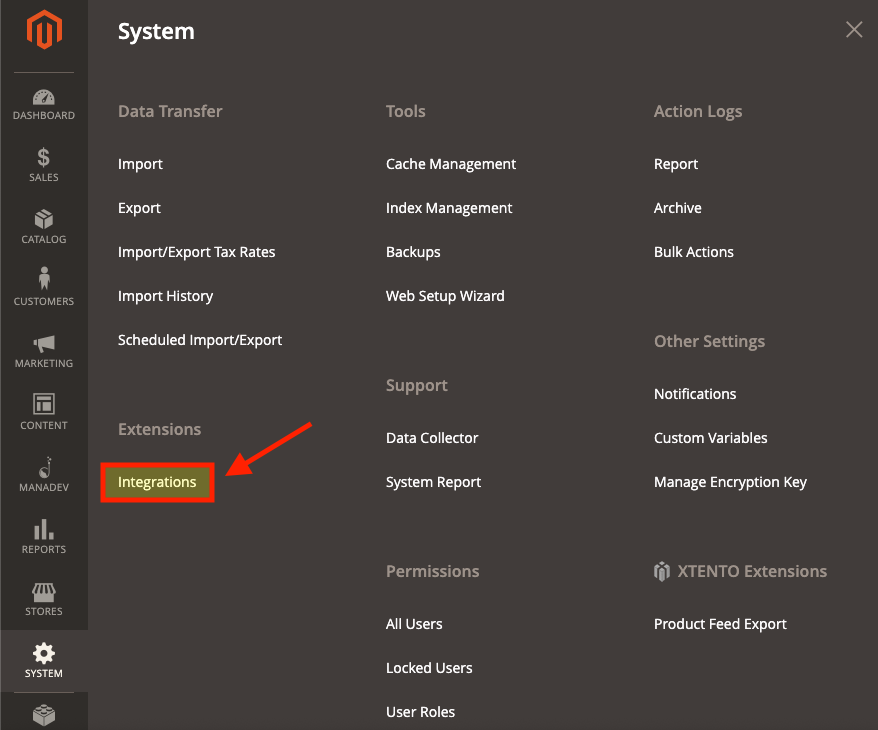Select the Manadev sidebar icon
The height and width of the screenshot is (730, 878).
click(44, 467)
